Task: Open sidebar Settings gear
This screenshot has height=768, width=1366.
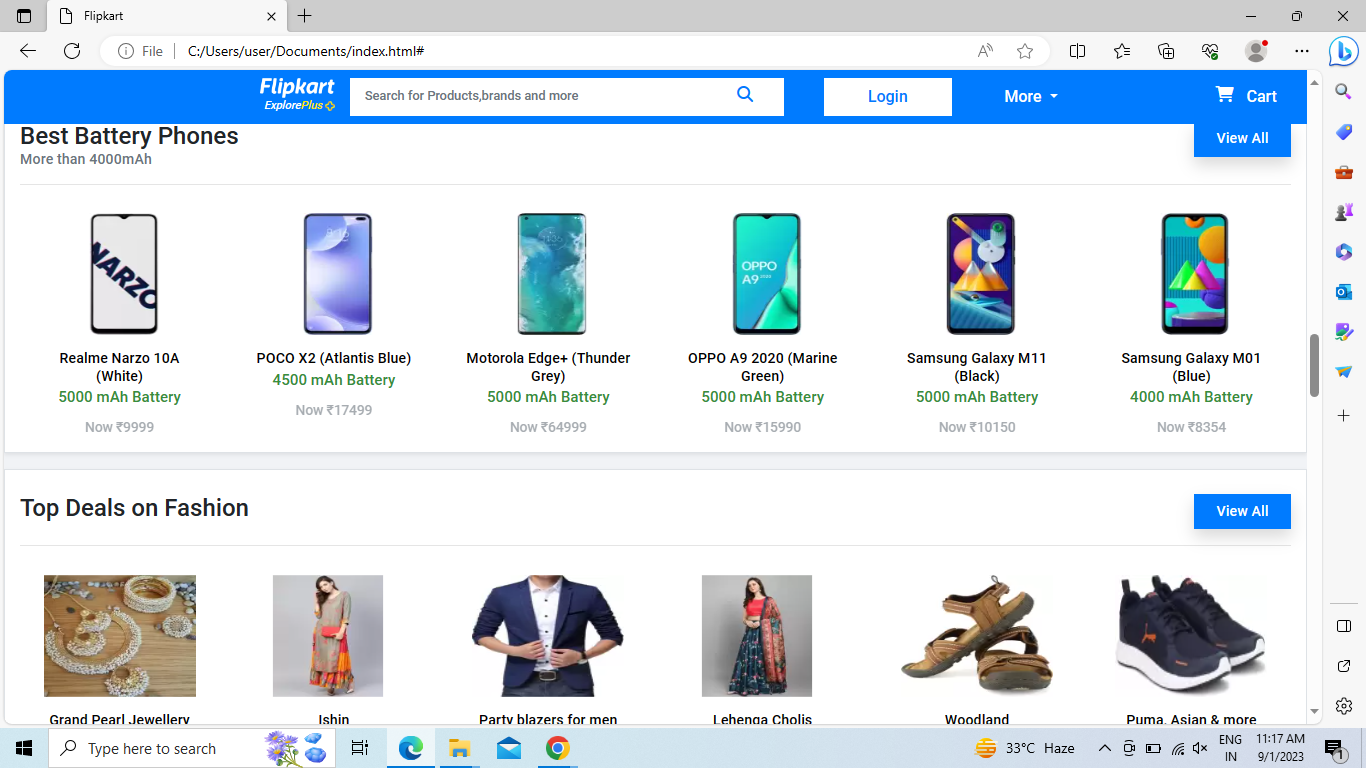Action: [x=1343, y=705]
